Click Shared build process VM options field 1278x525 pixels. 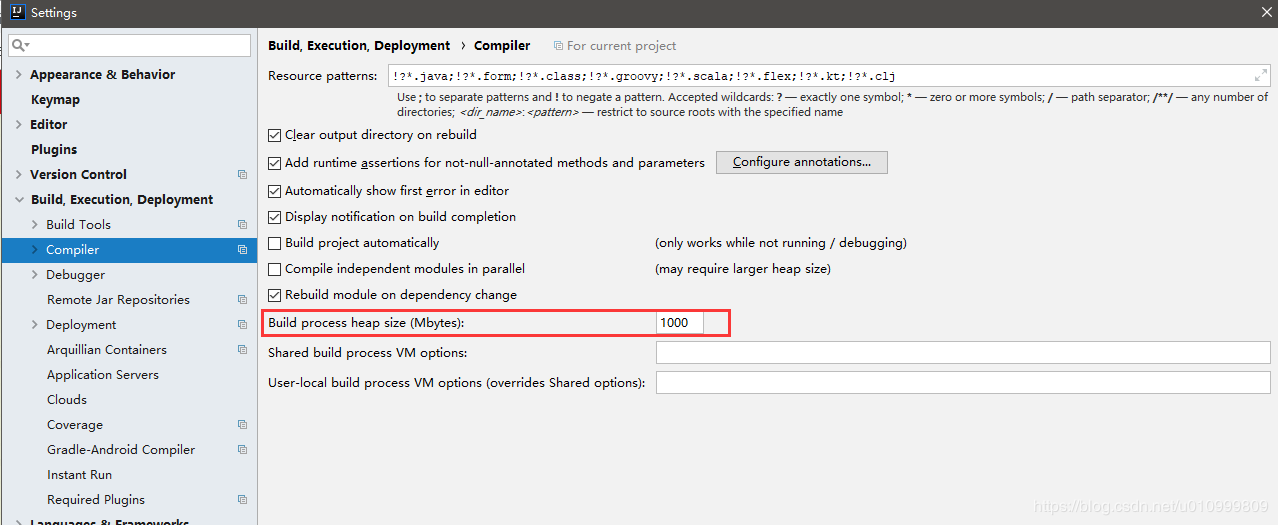tap(963, 352)
